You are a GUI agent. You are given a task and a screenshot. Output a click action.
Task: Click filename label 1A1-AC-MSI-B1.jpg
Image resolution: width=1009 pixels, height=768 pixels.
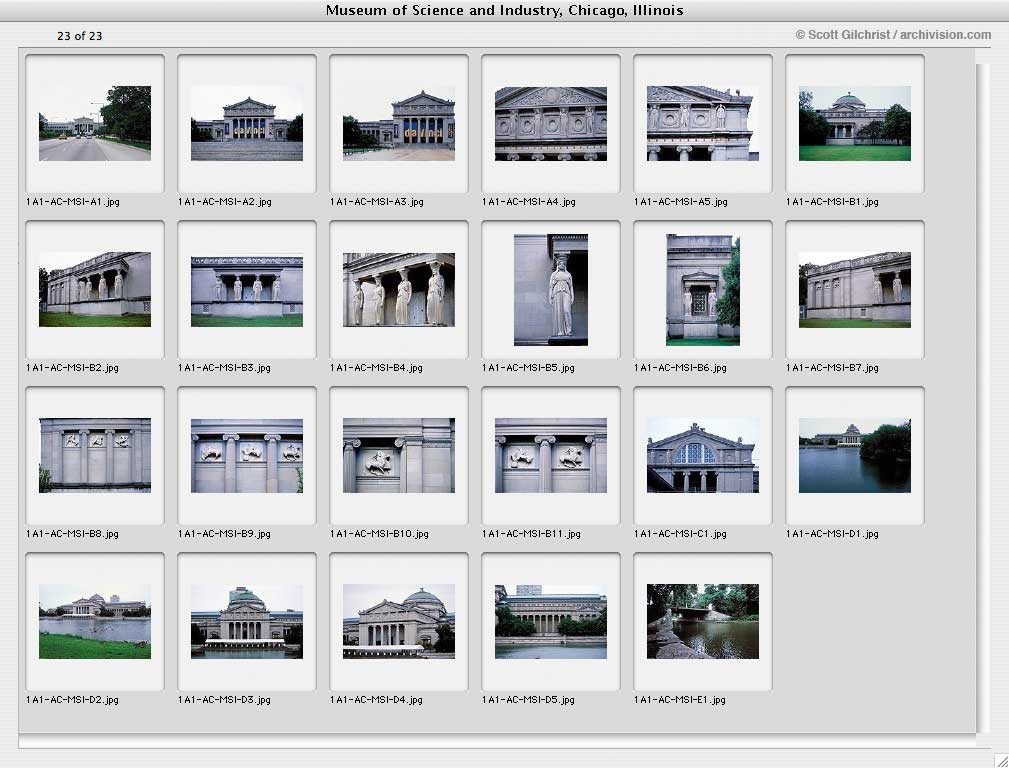[832, 201]
